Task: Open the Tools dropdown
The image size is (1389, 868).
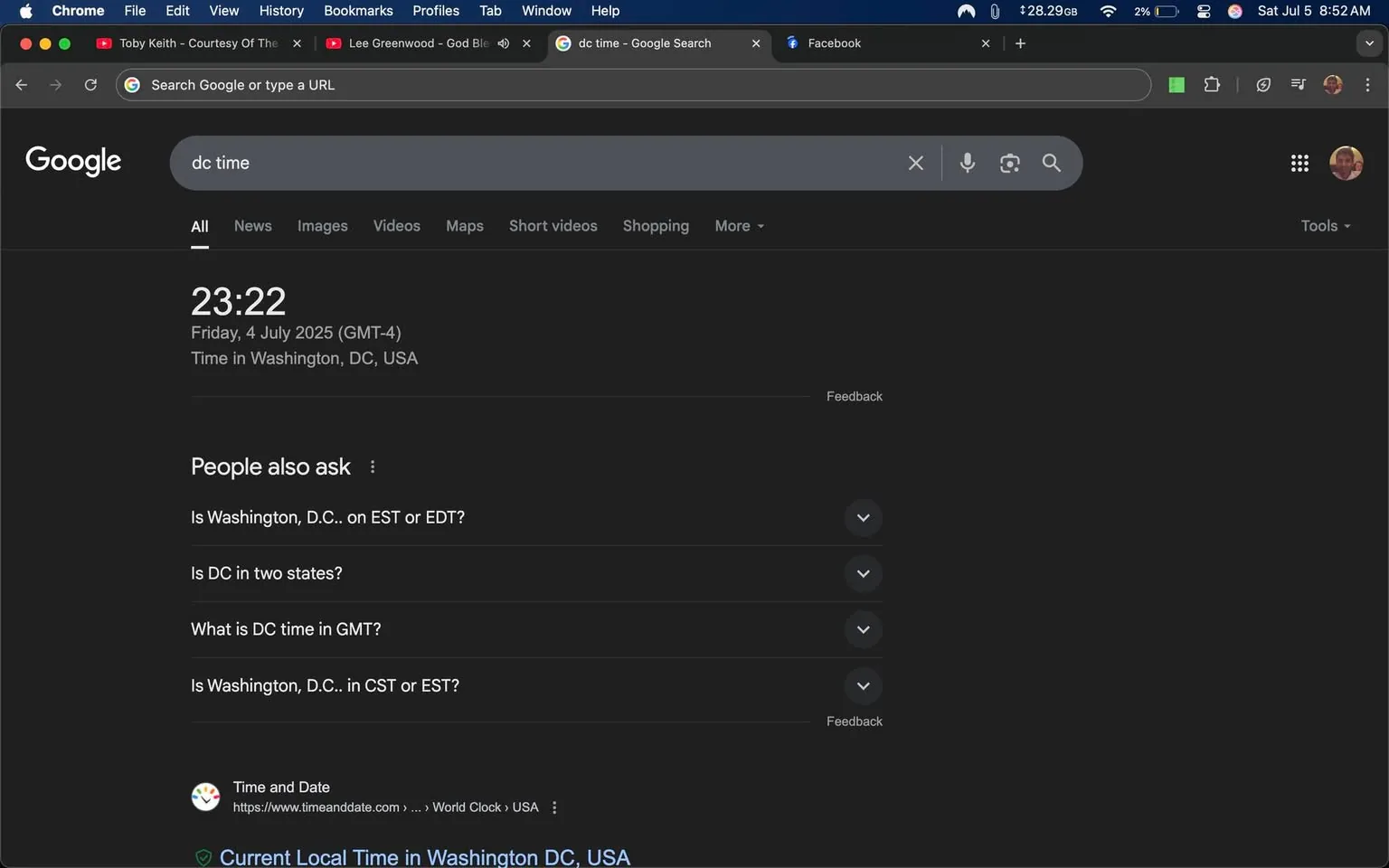Action: pos(1323,225)
